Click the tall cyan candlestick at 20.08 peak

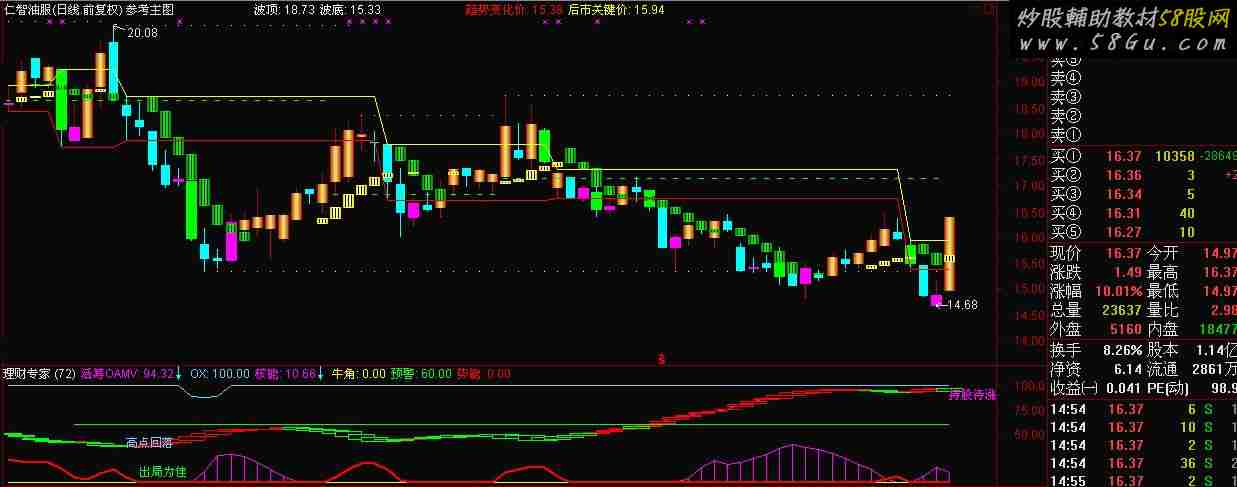click(x=113, y=65)
